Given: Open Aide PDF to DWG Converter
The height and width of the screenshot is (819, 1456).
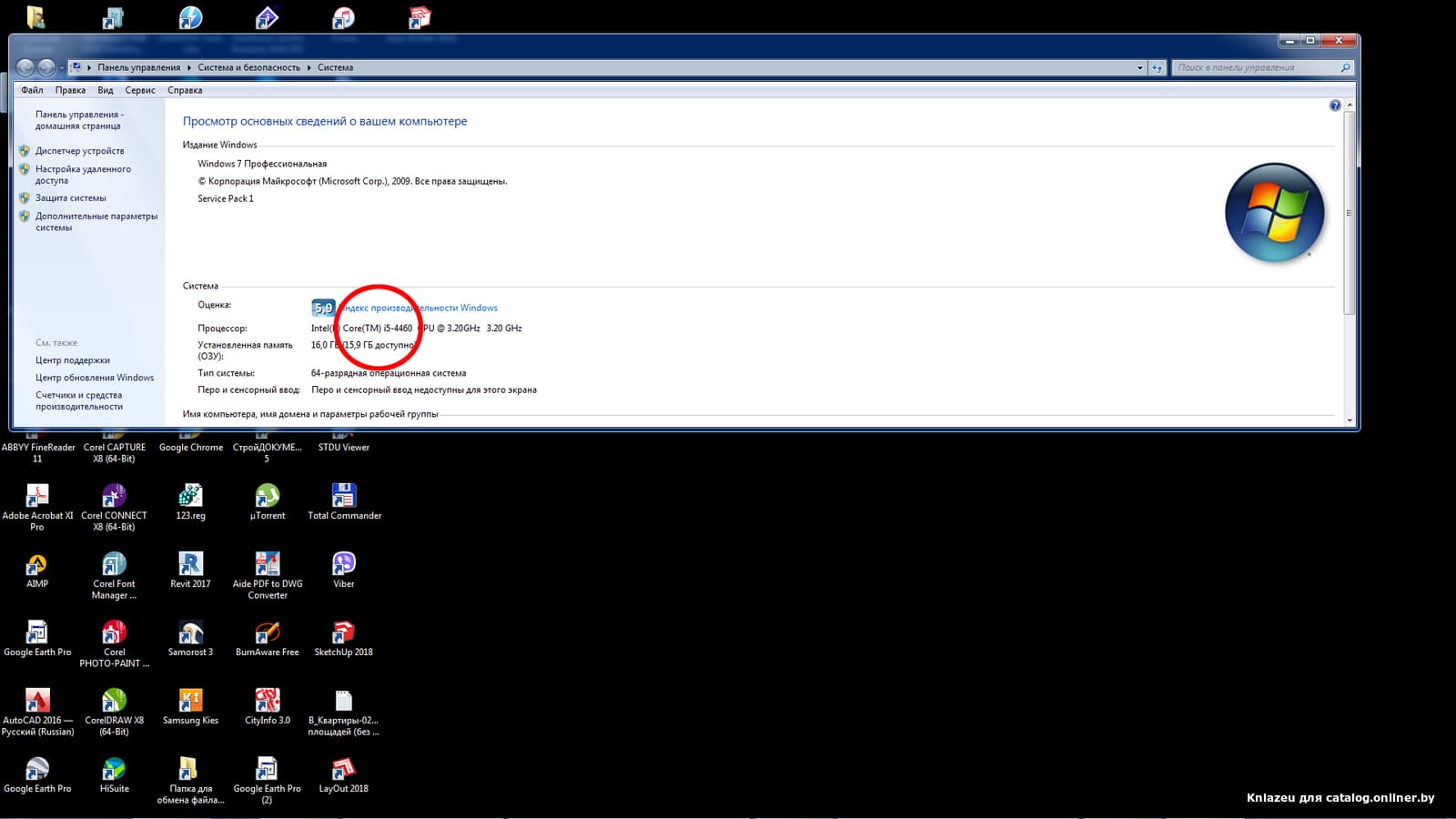Looking at the screenshot, I should (x=267, y=575).
